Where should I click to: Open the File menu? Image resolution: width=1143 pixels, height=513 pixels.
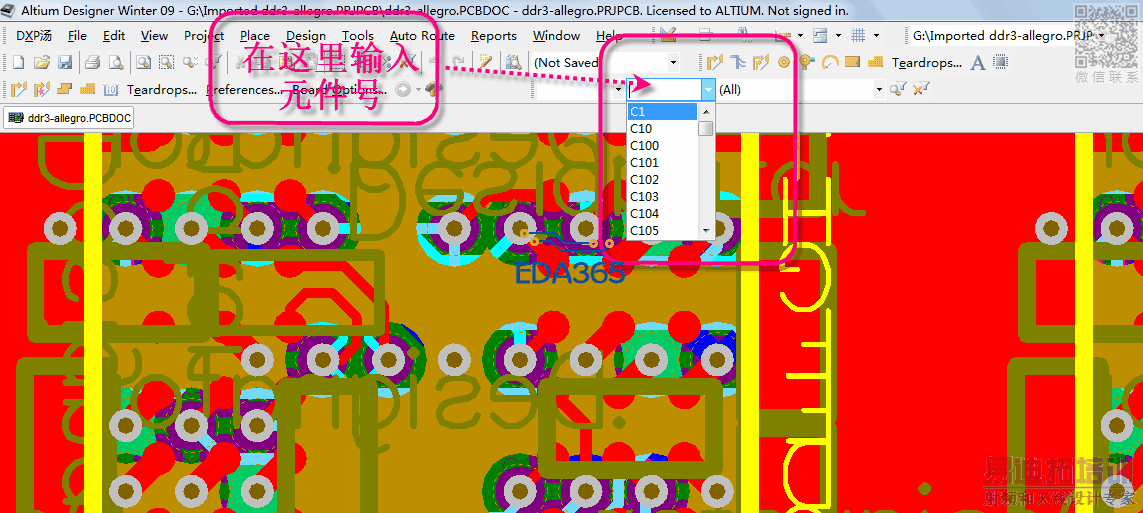[77, 36]
